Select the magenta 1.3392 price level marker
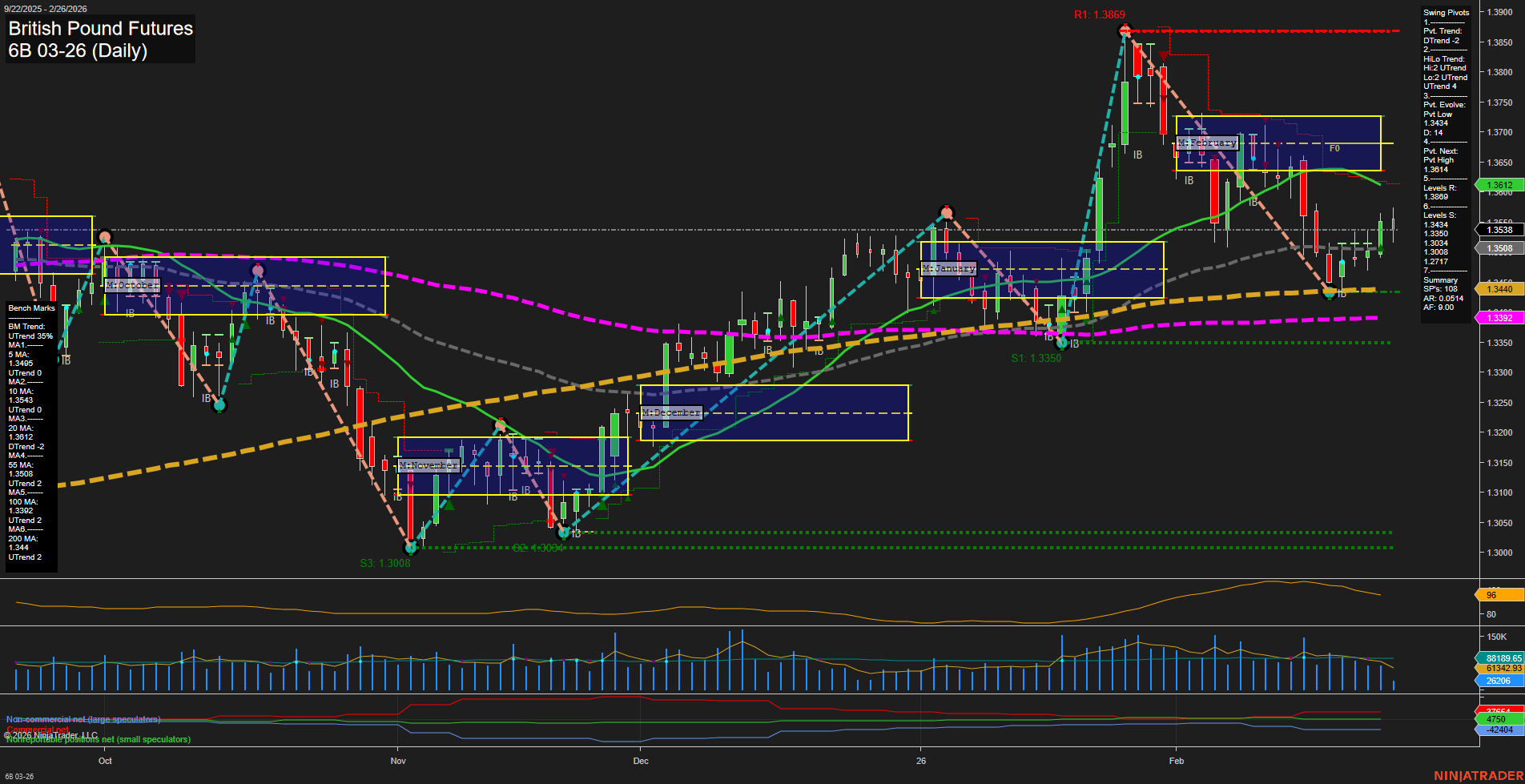Image resolution: width=1525 pixels, height=784 pixels. coord(1499,318)
